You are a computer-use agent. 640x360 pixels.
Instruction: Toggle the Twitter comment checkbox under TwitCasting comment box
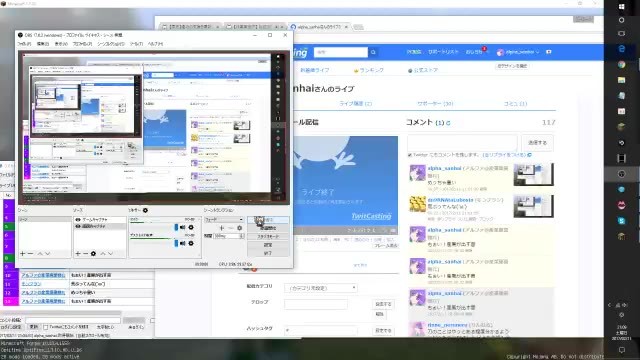(410, 155)
